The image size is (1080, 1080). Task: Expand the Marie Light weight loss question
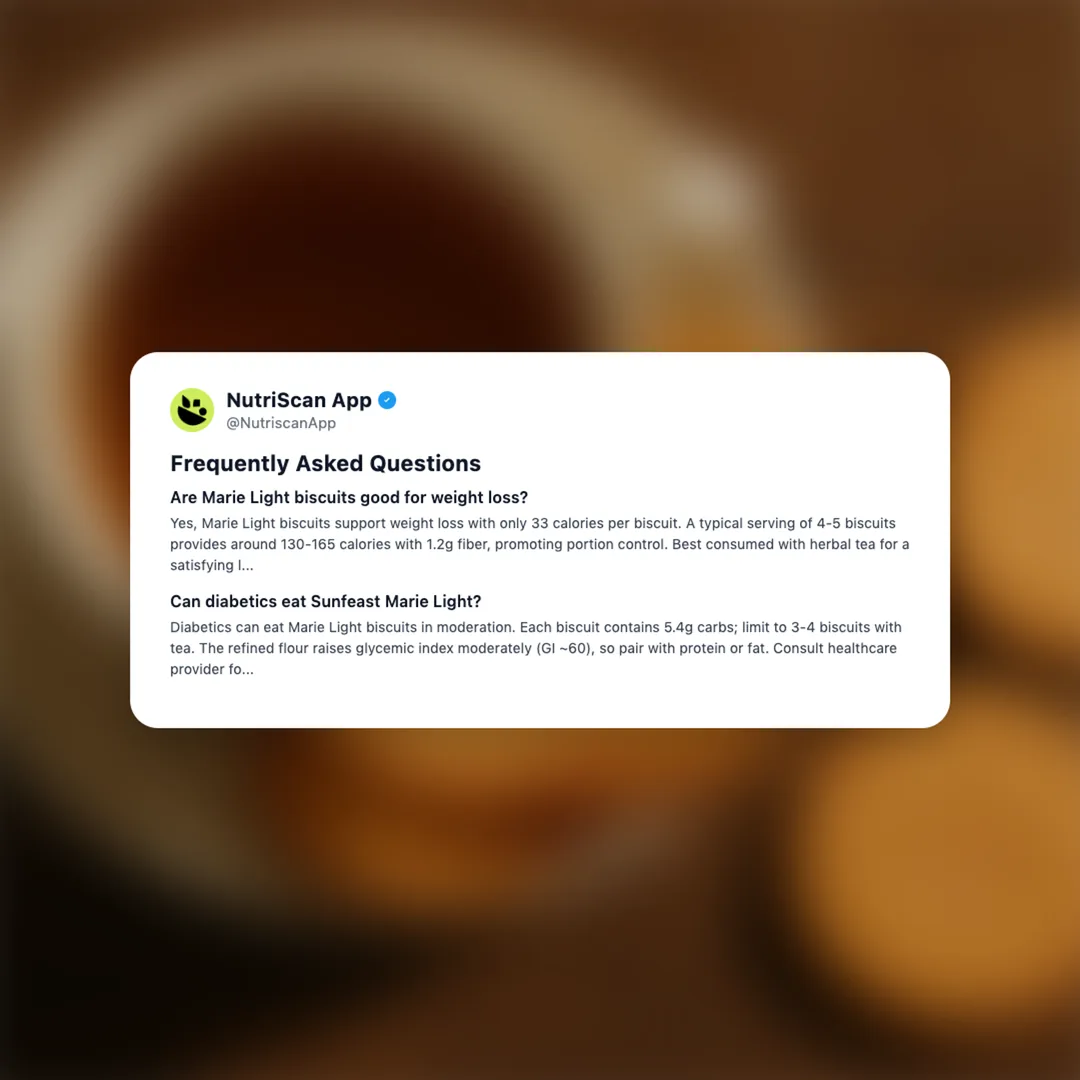point(349,497)
